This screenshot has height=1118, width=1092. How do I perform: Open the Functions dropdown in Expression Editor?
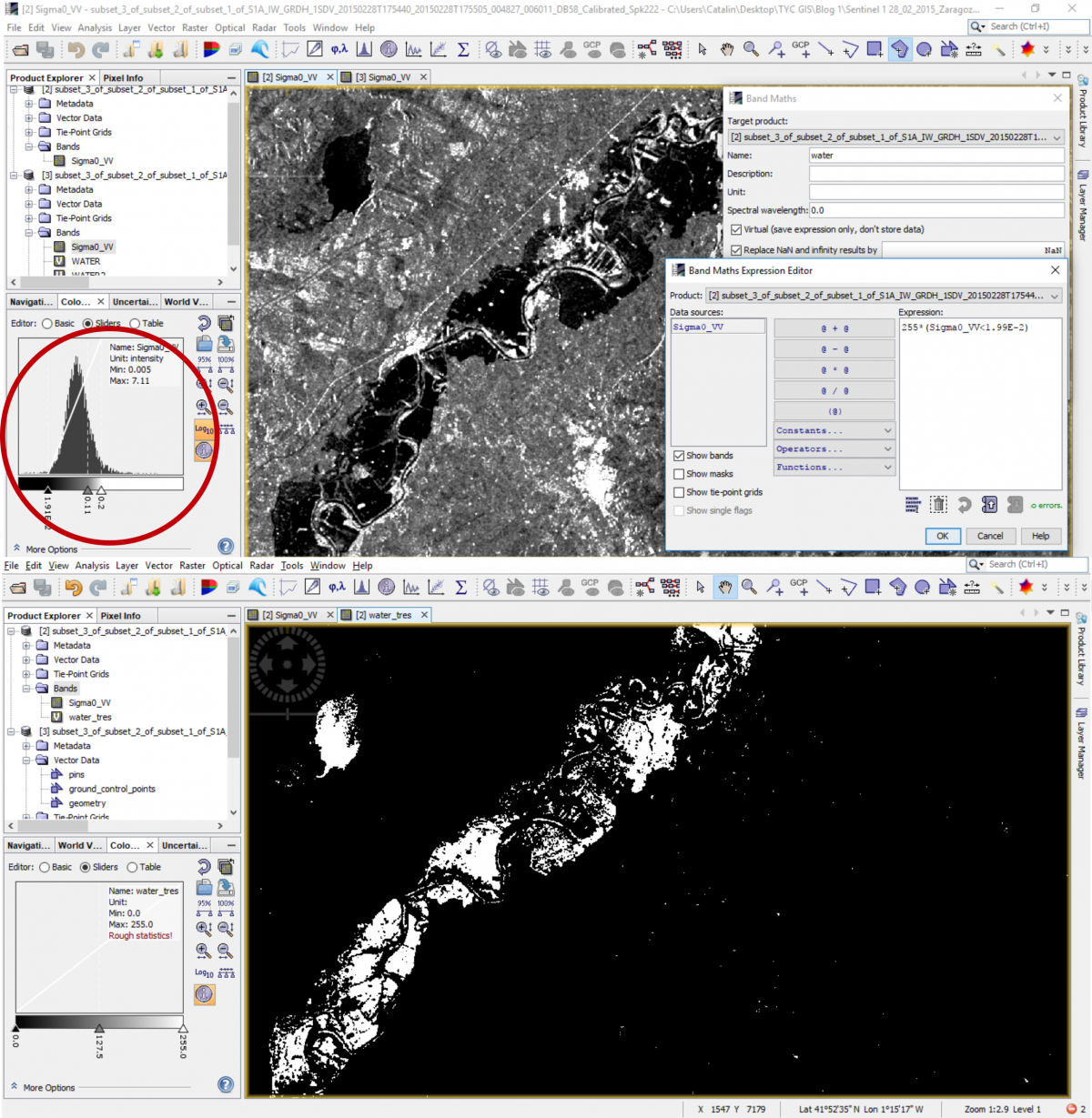(834, 467)
